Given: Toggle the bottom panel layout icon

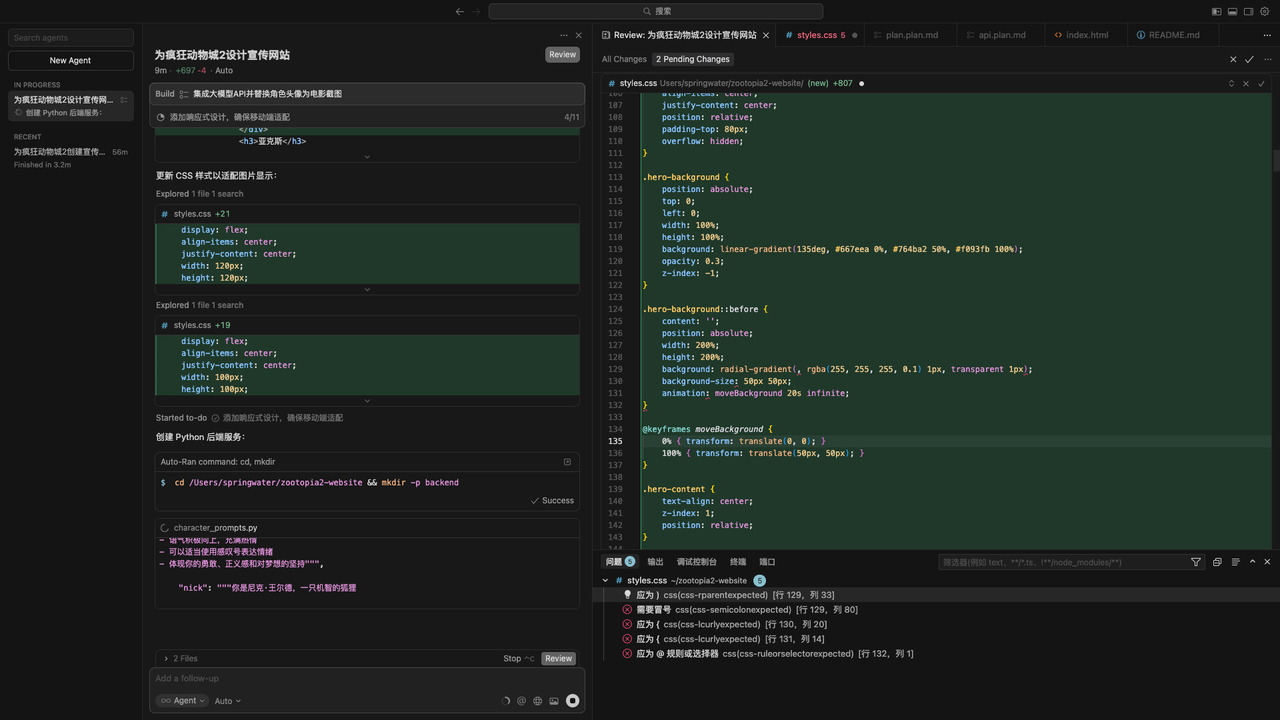Looking at the screenshot, I should [x=1233, y=11].
